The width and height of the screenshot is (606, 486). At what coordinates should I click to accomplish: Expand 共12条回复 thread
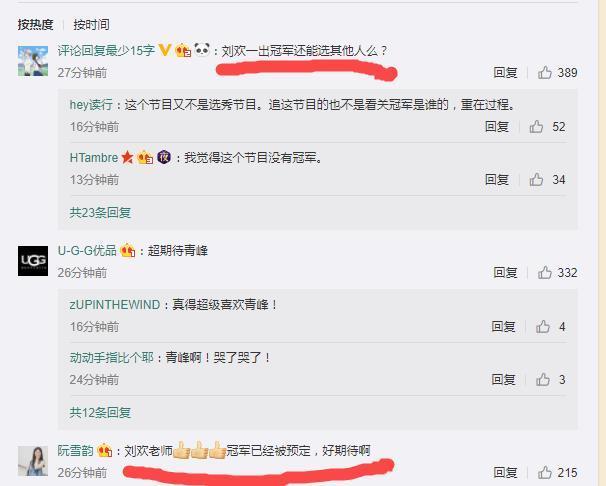[x=100, y=413]
